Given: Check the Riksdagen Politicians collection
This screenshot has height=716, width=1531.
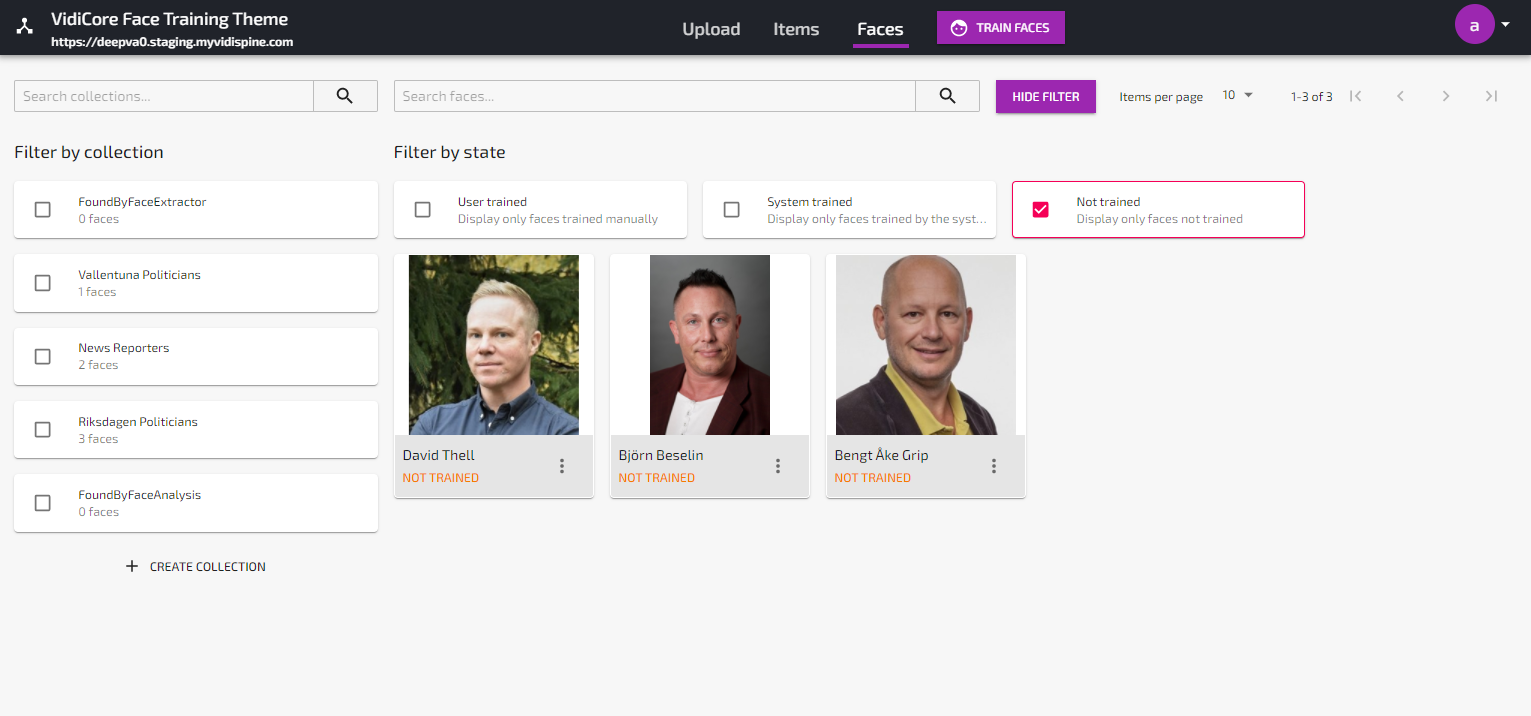Looking at the screenshot, I should (x=43, y=430).
